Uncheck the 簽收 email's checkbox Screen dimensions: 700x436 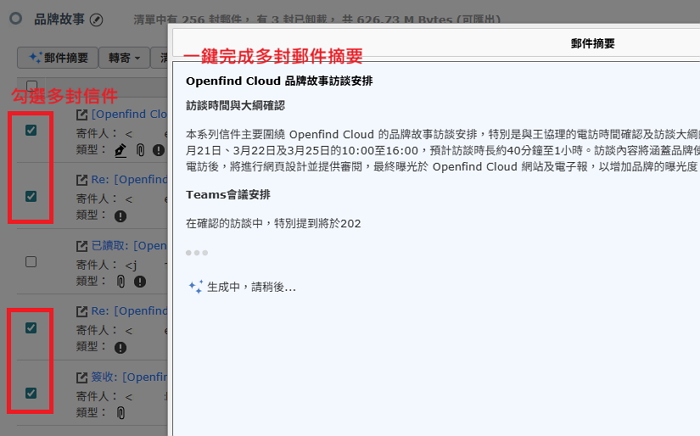31,393
